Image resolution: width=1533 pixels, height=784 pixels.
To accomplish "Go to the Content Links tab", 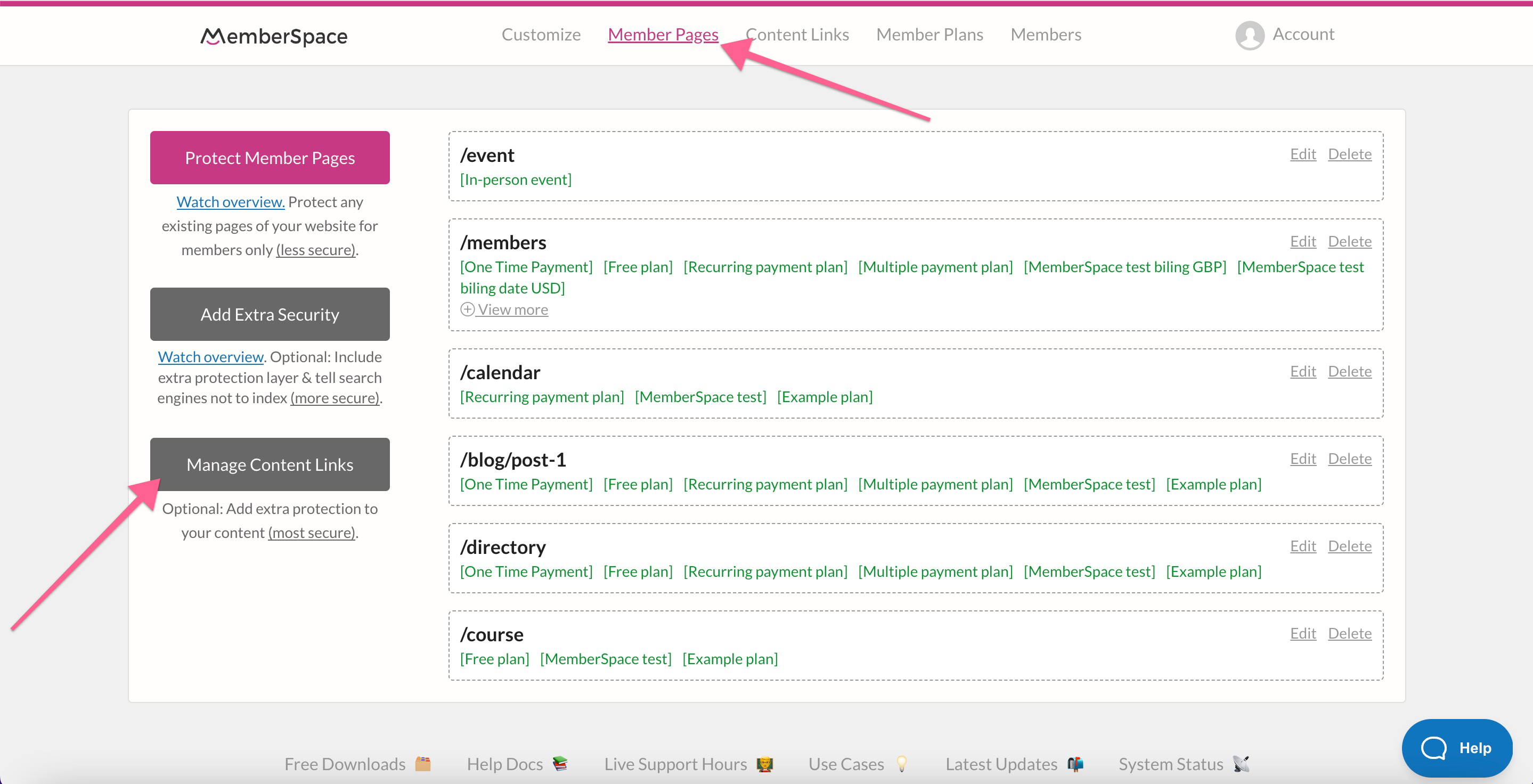I will (797, 35).
